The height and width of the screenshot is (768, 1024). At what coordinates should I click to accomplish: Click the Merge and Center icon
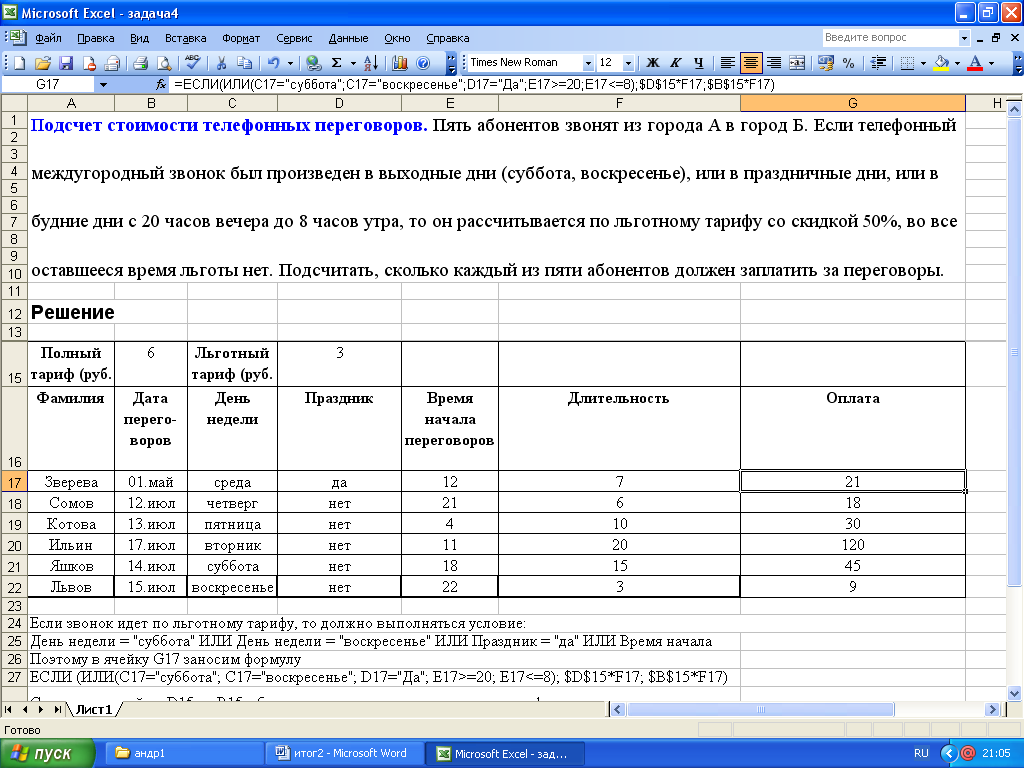pyautogui.click(x=797, y=63)
